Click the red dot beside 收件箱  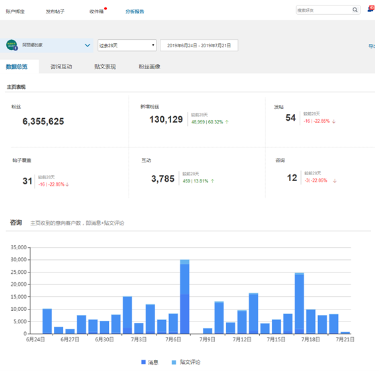(106, 9)
